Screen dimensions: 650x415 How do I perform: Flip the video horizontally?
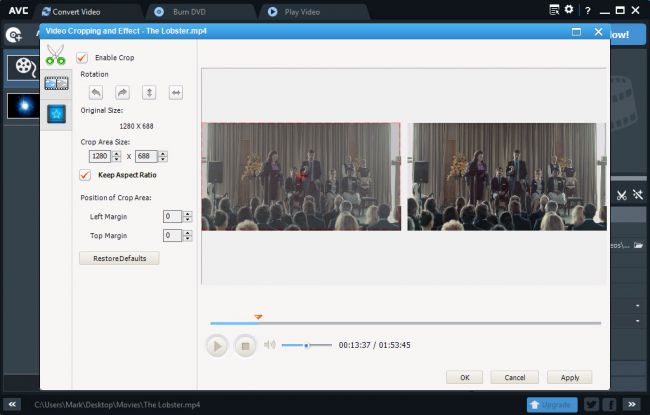click(176, 92)
